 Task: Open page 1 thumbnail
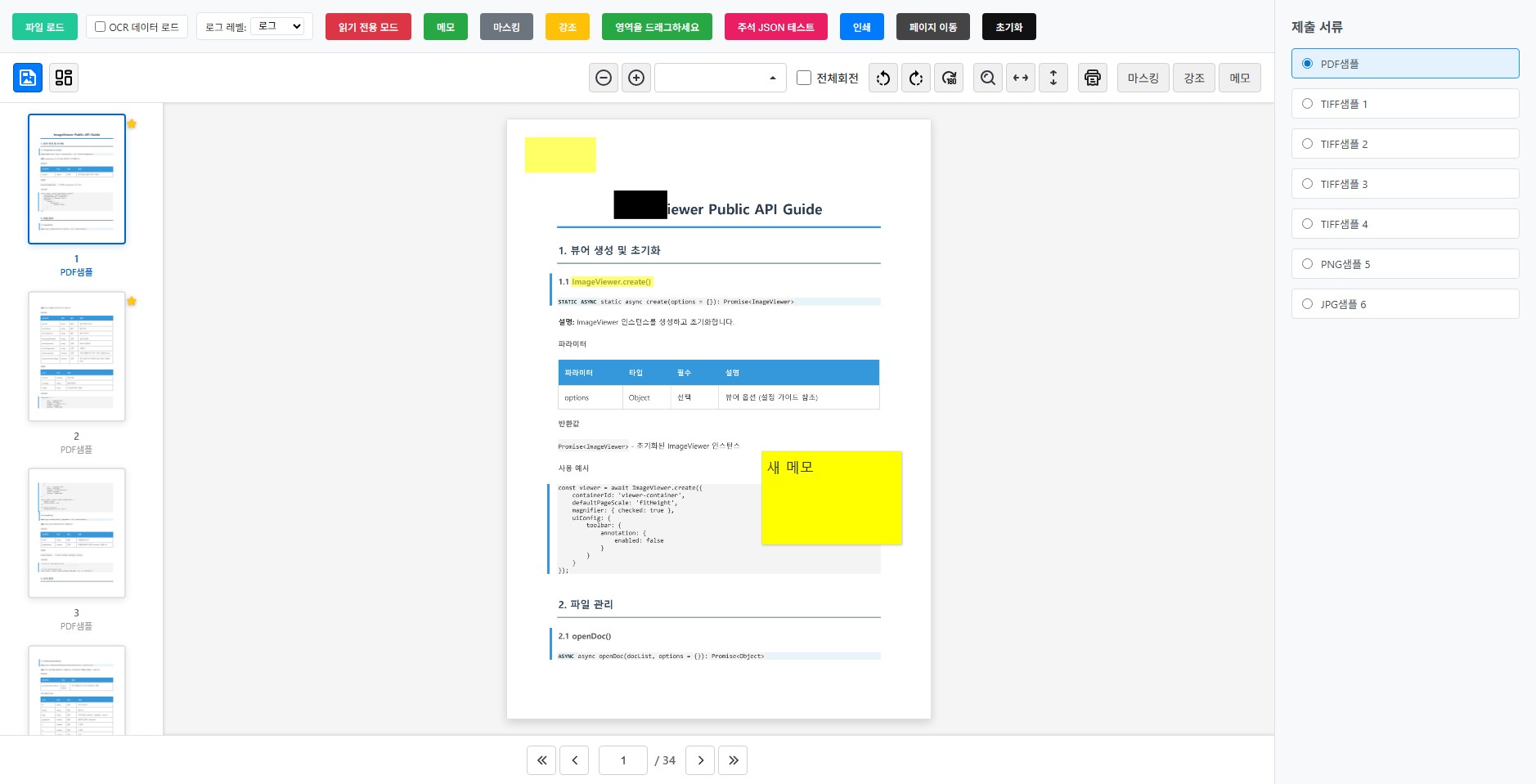pyautogui.click(x=77, y=179)
